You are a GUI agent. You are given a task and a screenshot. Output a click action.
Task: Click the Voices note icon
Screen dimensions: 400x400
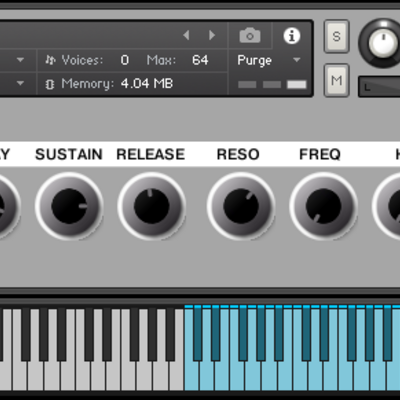point(50,60)
